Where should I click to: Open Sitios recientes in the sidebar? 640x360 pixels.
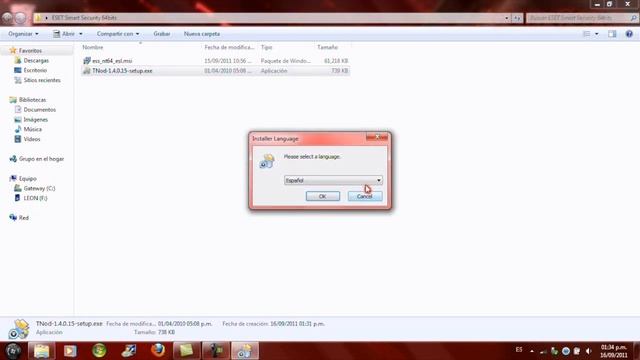pos(42,80)
